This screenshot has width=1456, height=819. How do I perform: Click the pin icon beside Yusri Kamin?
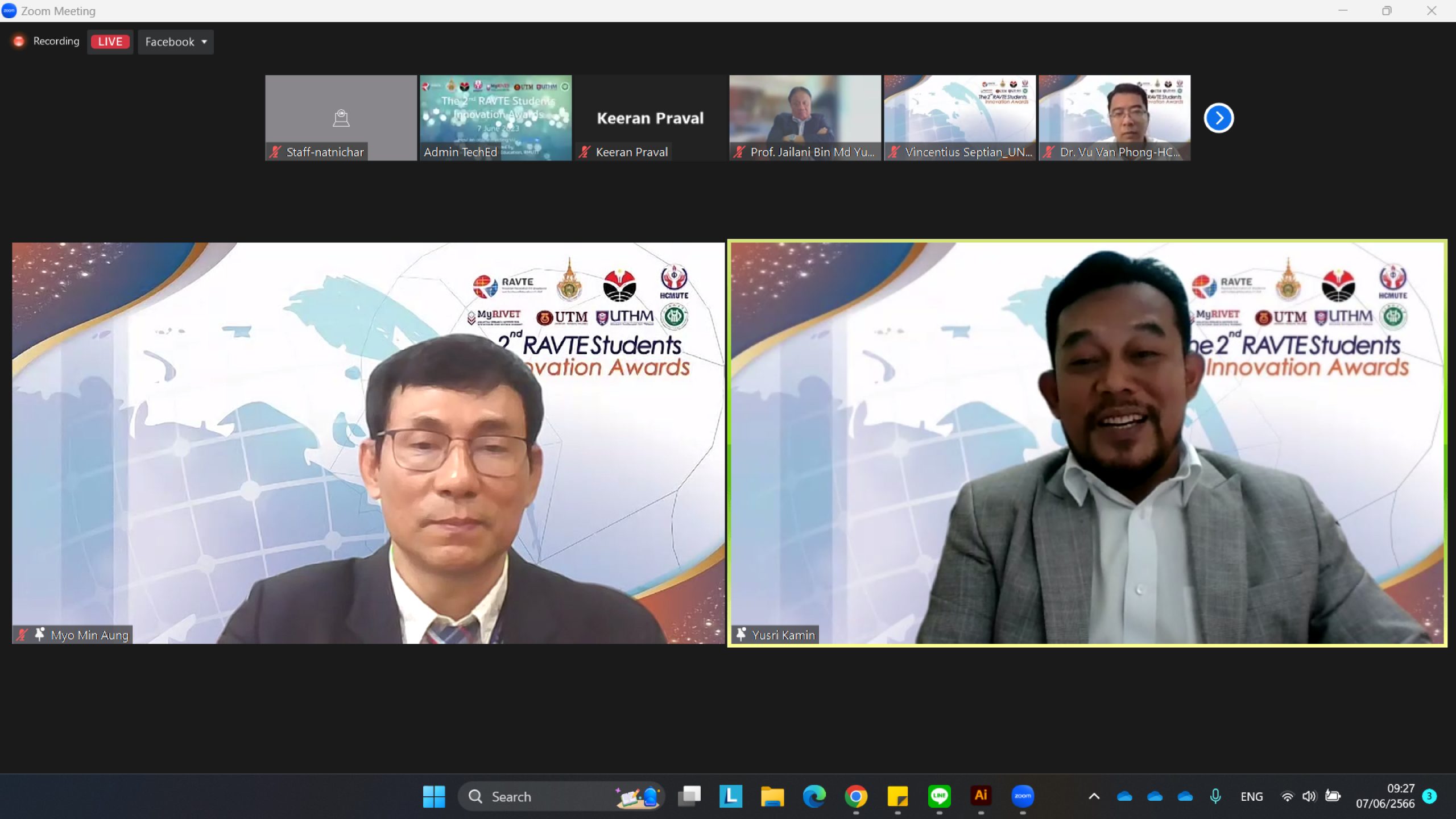(741, 634)
